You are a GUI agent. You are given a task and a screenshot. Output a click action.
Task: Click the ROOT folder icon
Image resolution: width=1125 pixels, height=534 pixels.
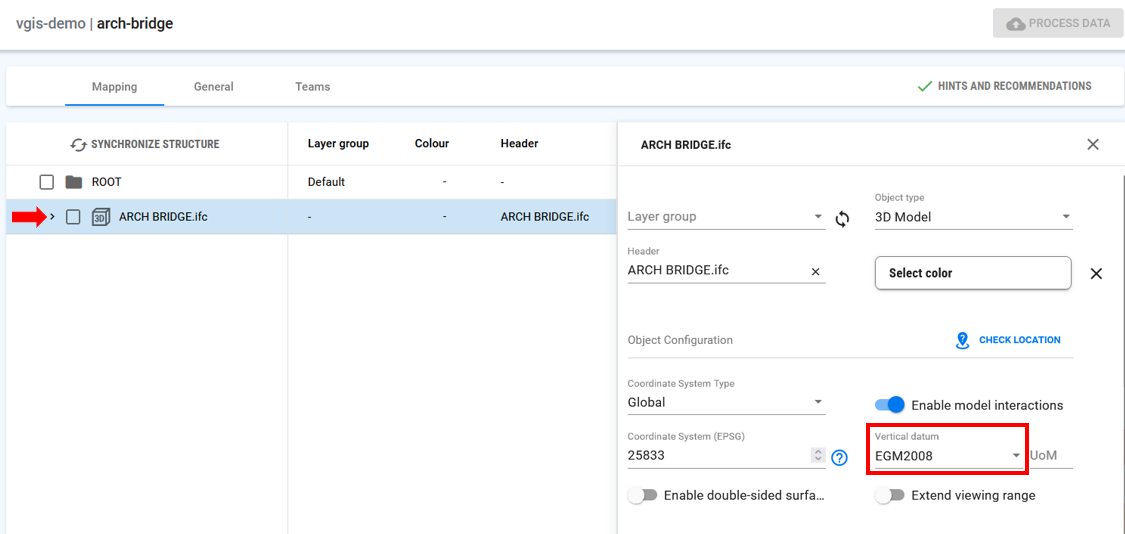73,182
